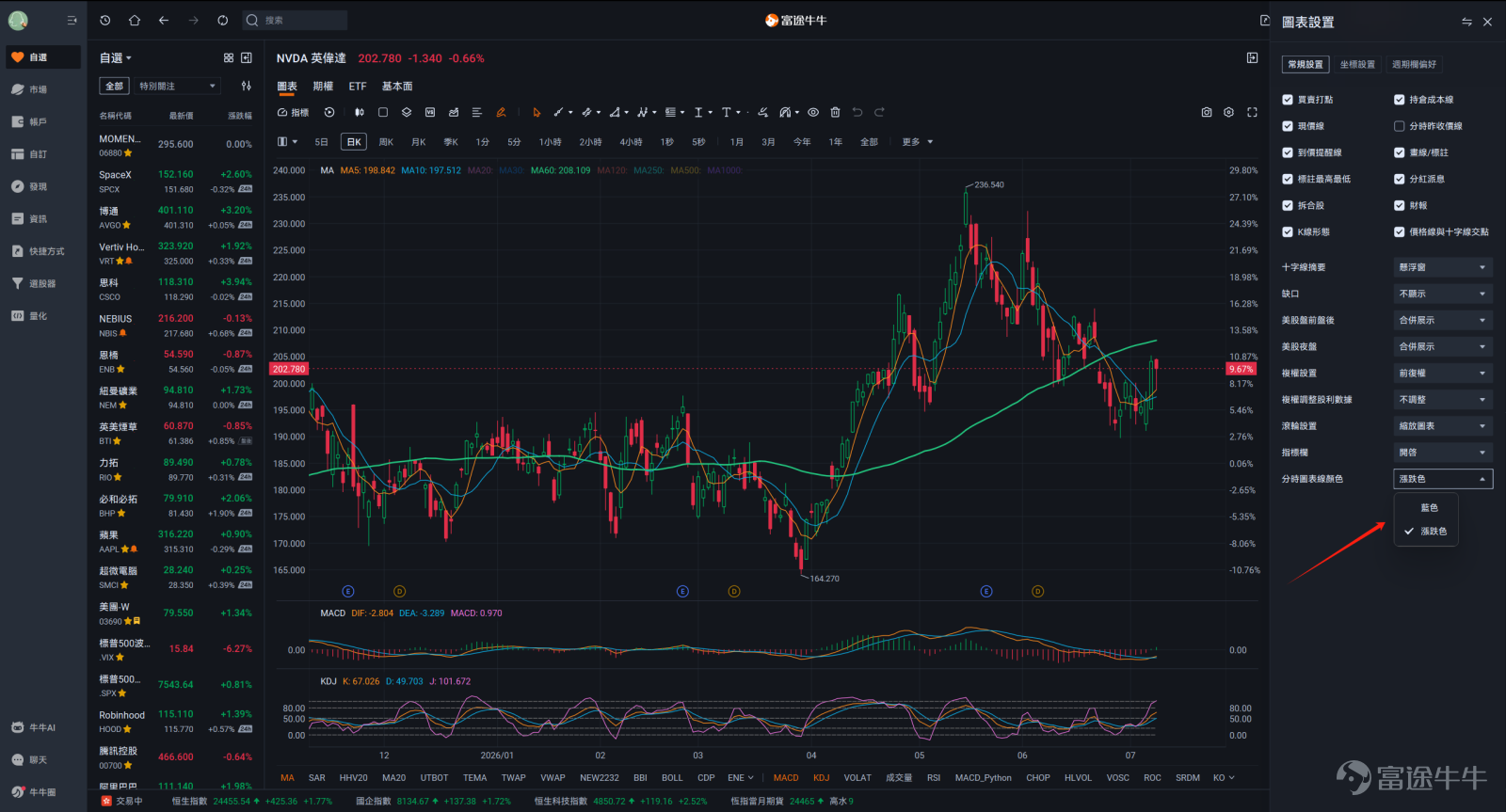Uncheck the 現價線 checkbox
The width and height of the screenshot is (1506, 812).
(x=1288, y=126)
